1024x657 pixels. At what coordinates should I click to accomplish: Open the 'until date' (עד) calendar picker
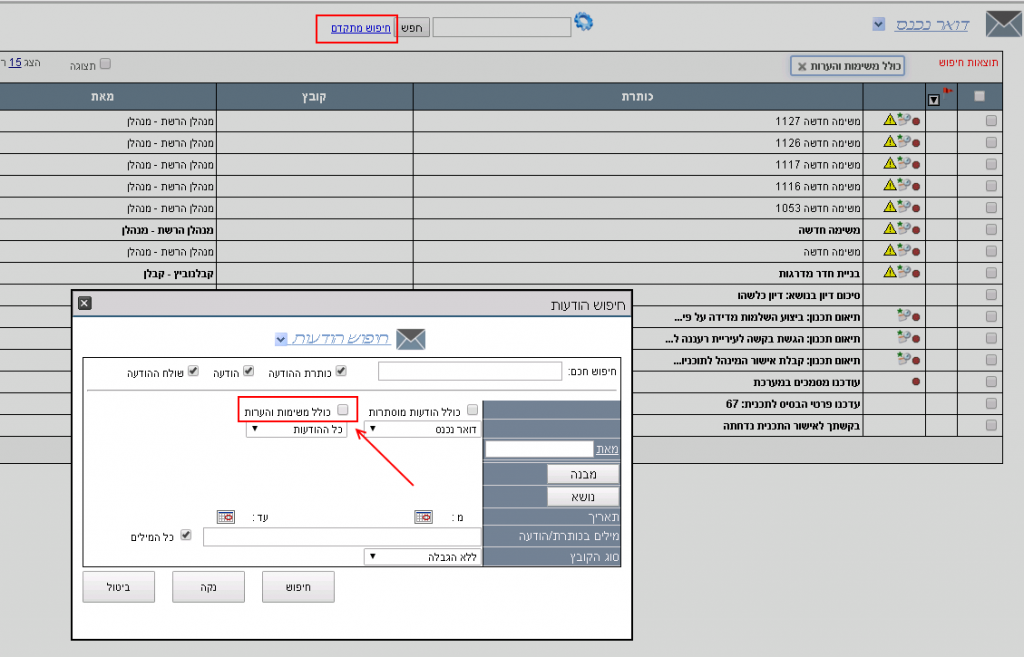point(226,517)
